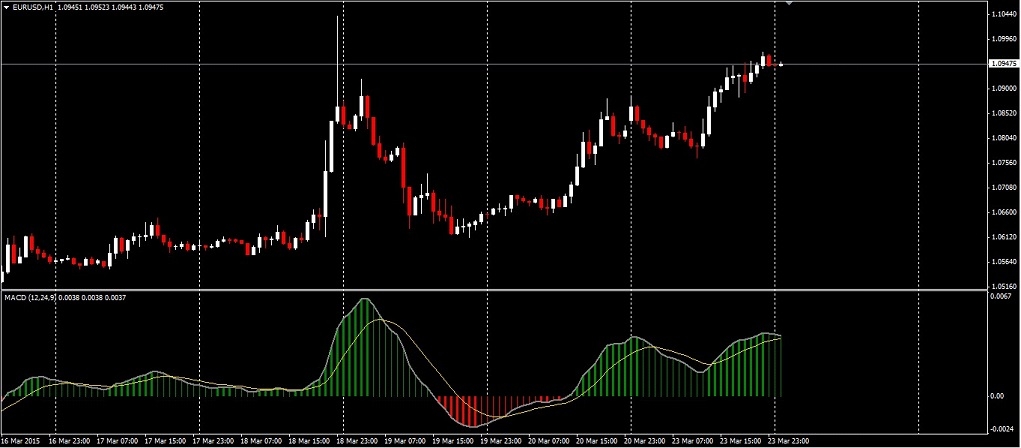
Task: Click the -0.0024 MACD scale value
Action: pos(1003,430)
